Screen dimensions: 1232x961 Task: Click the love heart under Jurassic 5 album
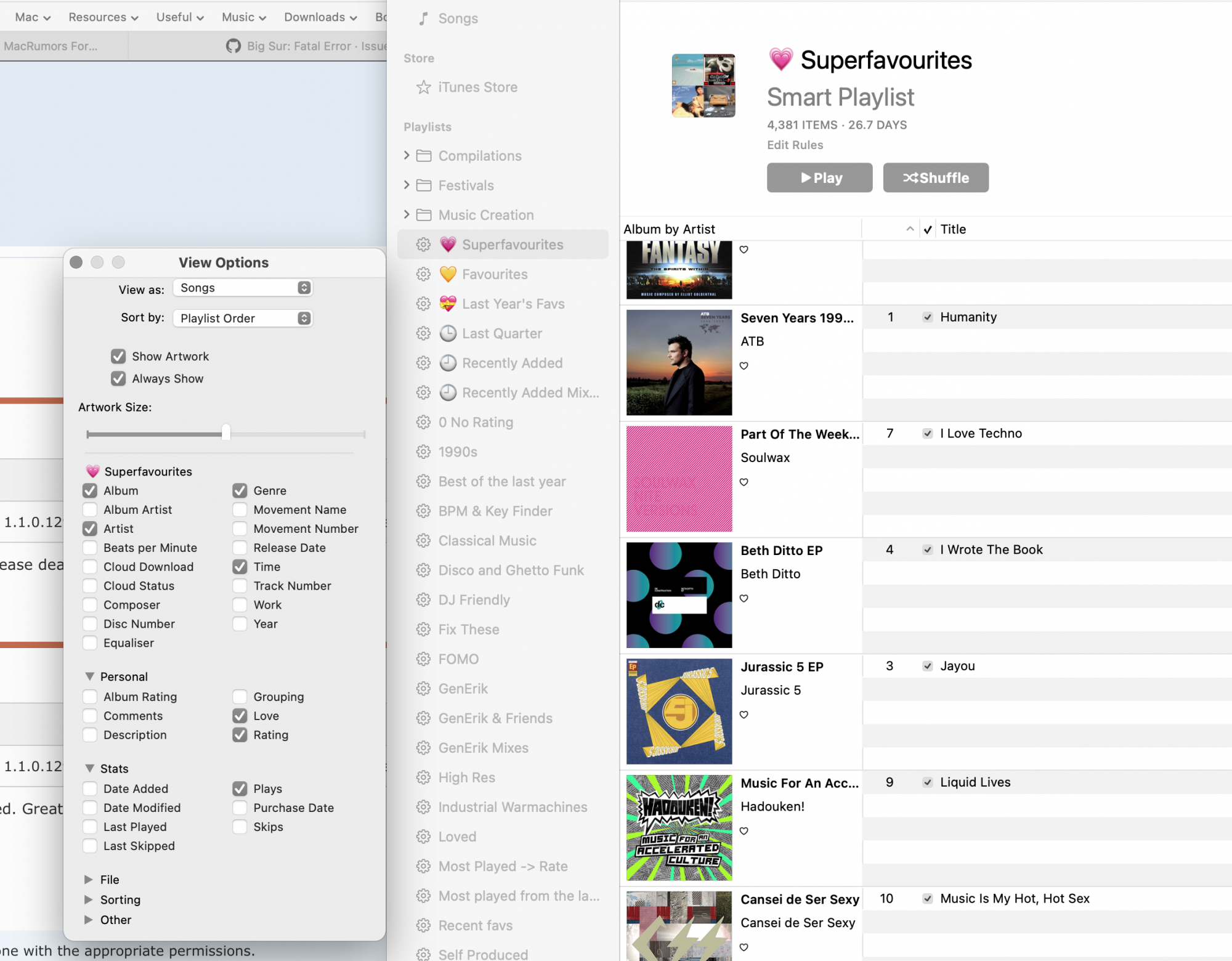744,715
